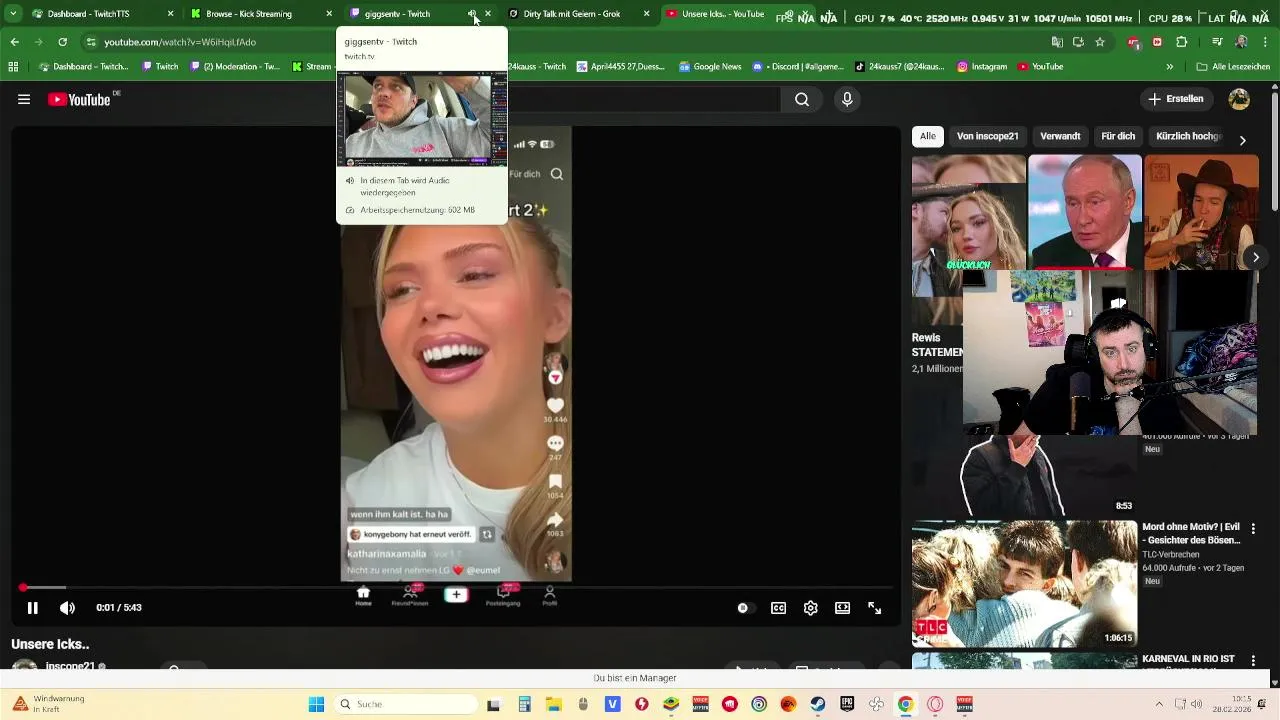Expand the system tray hidden icons chevron
Viewport: 1280px width, 720px height.
[1159, 704]
